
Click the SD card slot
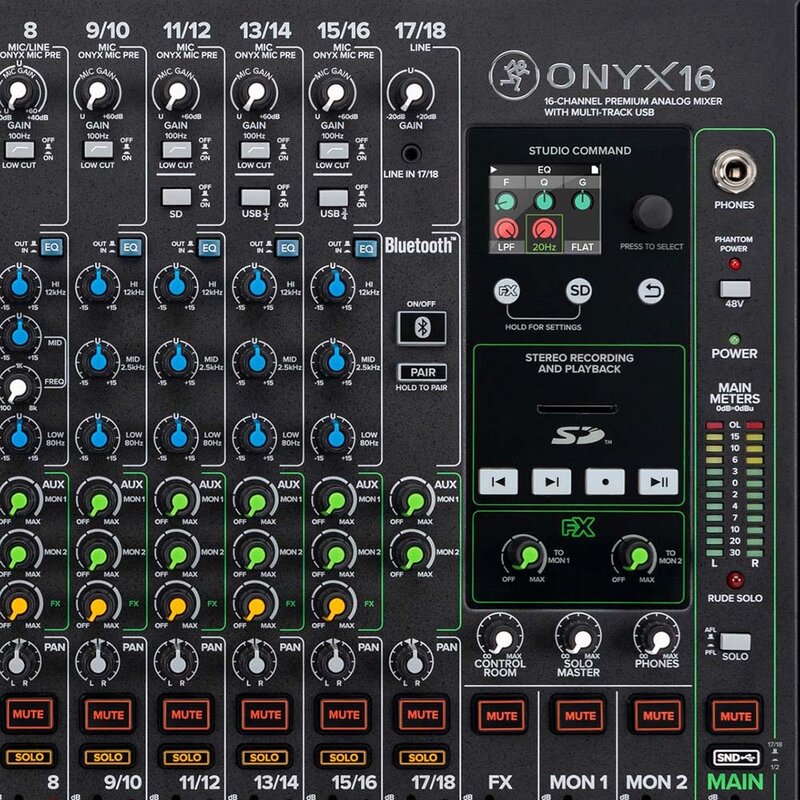pyautogui.click(x=577, y=409)
